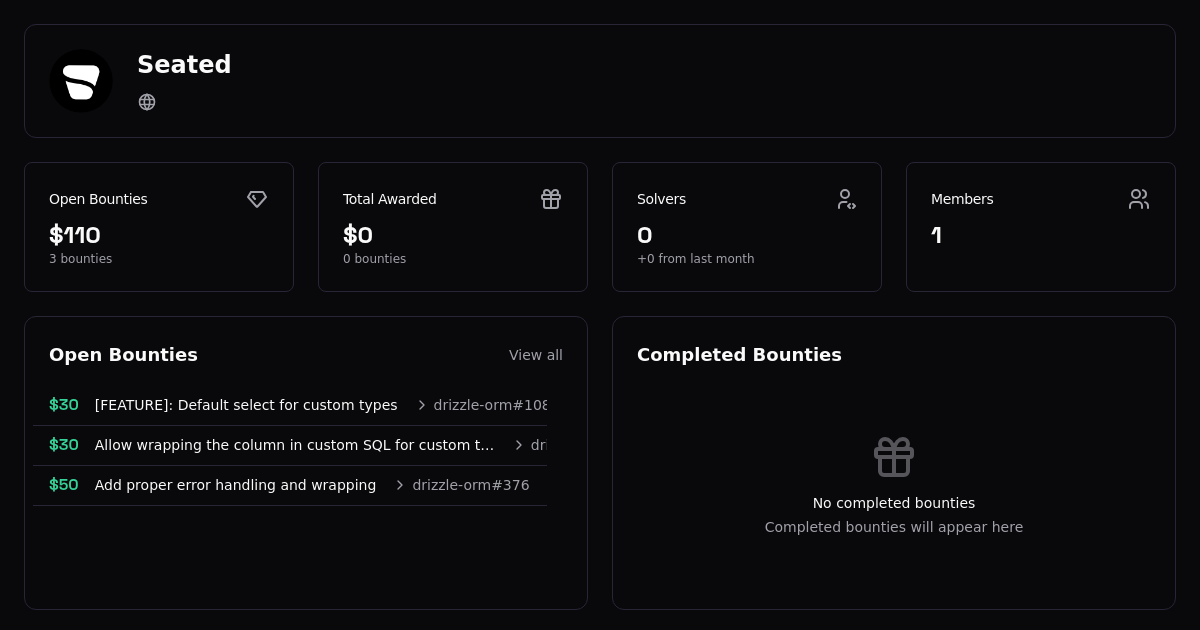Click the Members people icon
The height and width of the screenshot is (630, 1200).
[x=1139, y=199]
